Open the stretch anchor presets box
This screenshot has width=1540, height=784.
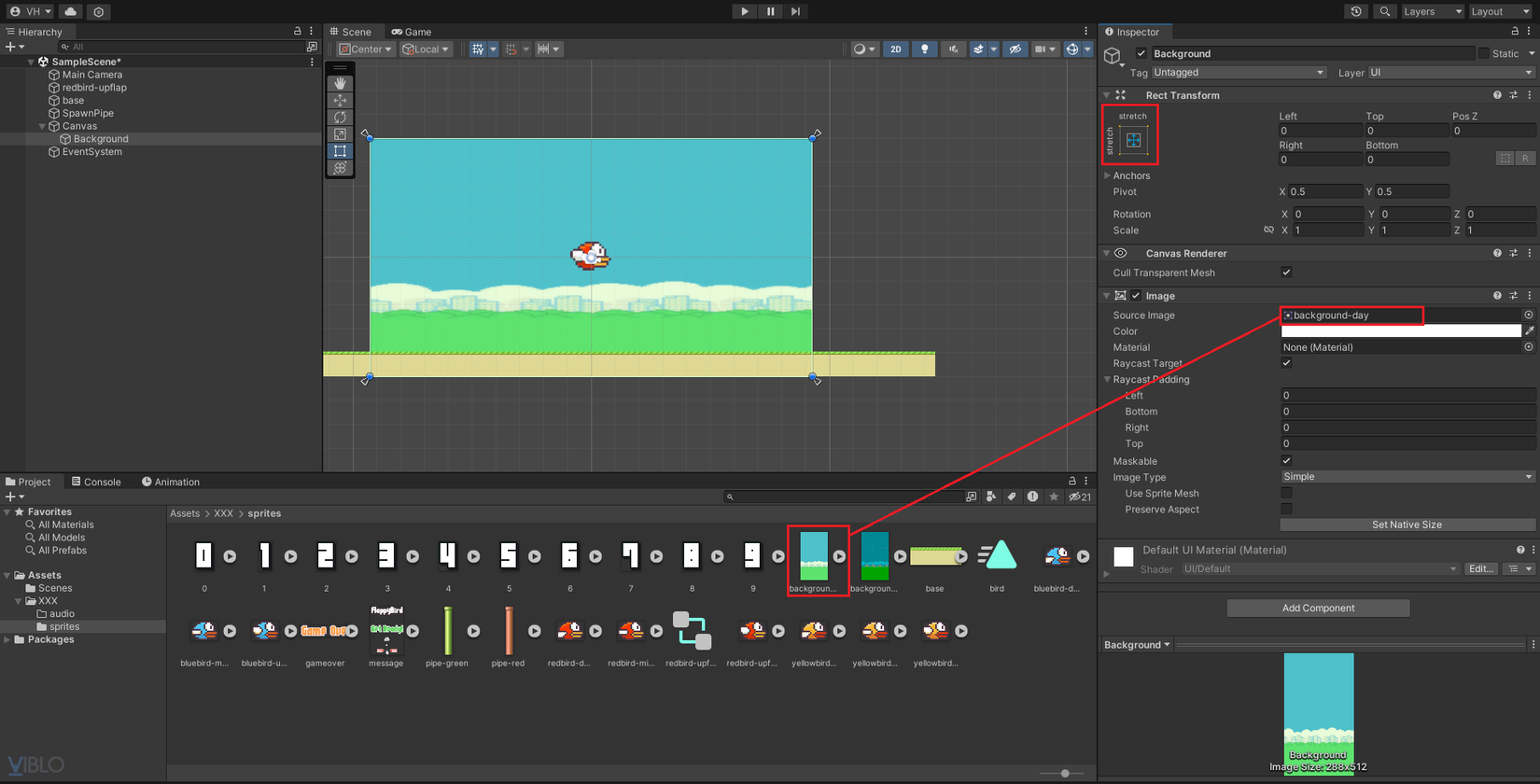(x=1133, y=140)
